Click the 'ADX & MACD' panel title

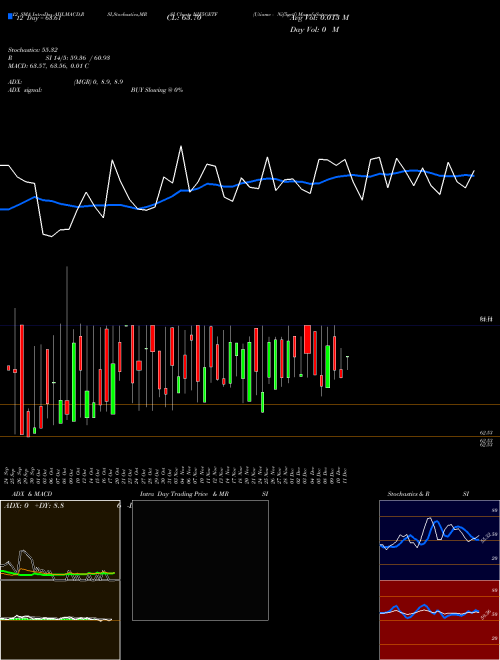(x=32, y=494)
